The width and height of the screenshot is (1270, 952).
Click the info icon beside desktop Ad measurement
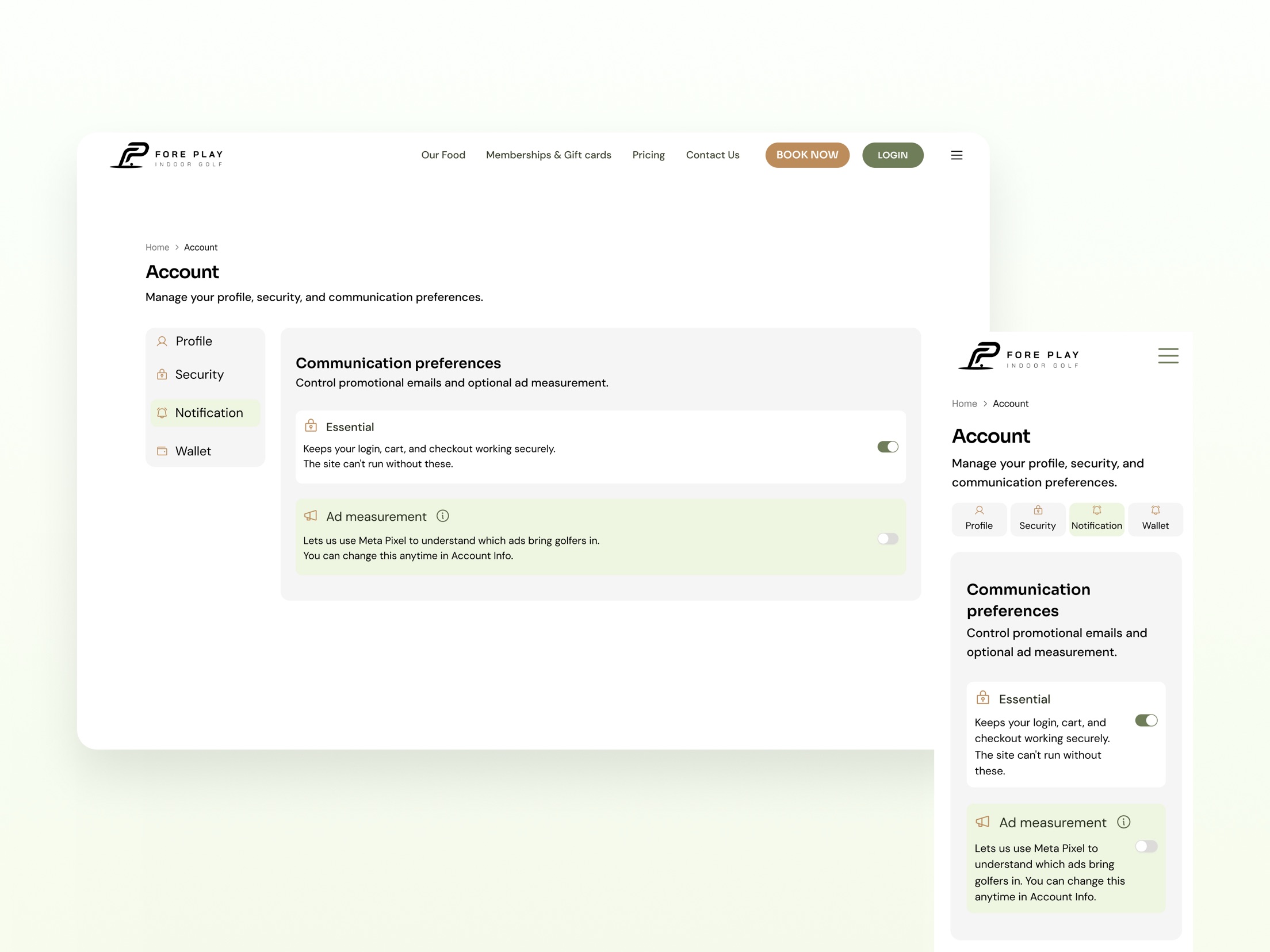click(442, 516)
